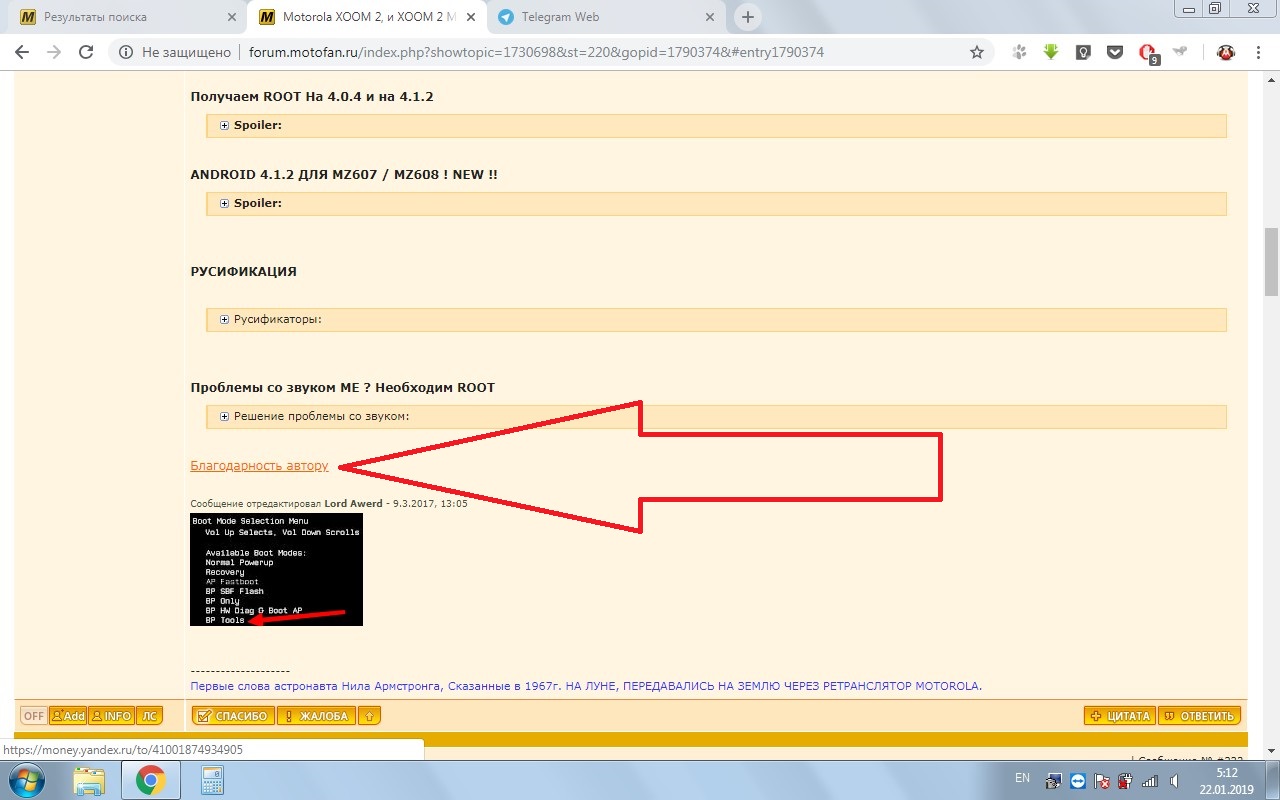Open the Chrome profile avatar

coord(1225,52)
